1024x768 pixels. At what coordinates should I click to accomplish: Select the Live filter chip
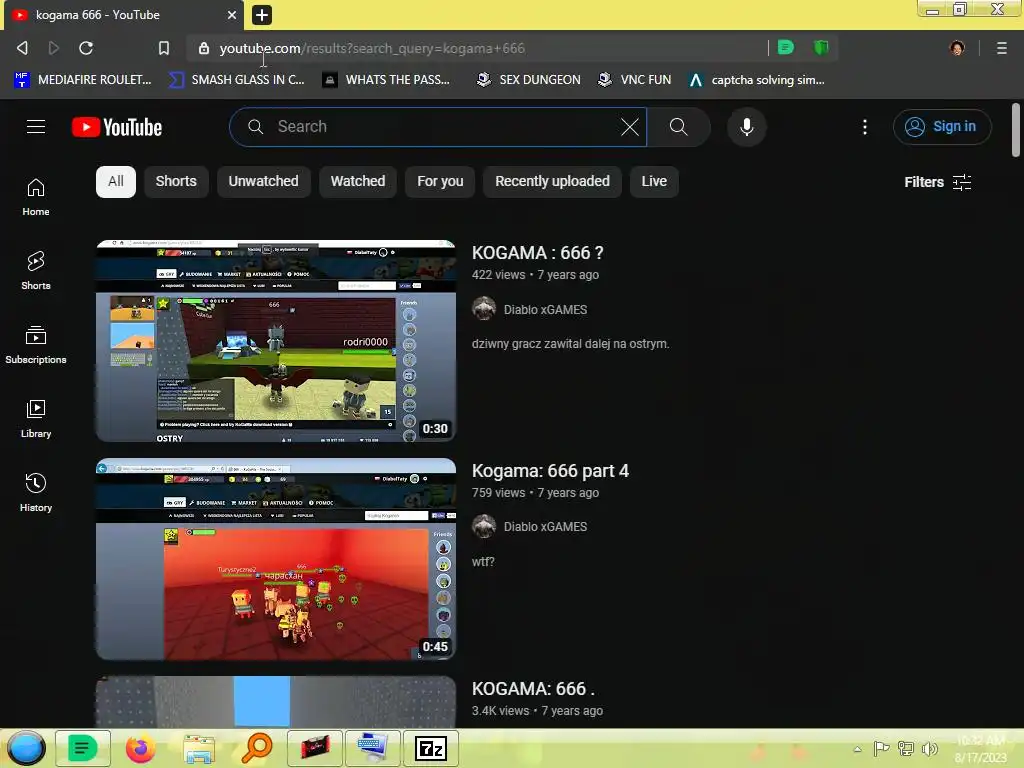654,181
